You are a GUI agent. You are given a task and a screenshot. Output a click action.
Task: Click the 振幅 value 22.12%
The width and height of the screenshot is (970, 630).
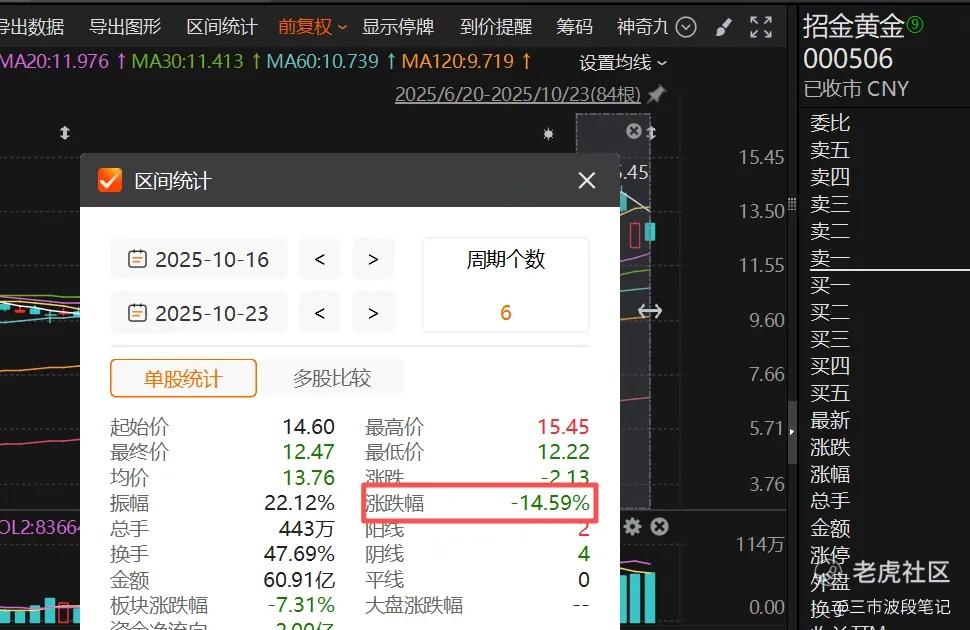(299, 503)
